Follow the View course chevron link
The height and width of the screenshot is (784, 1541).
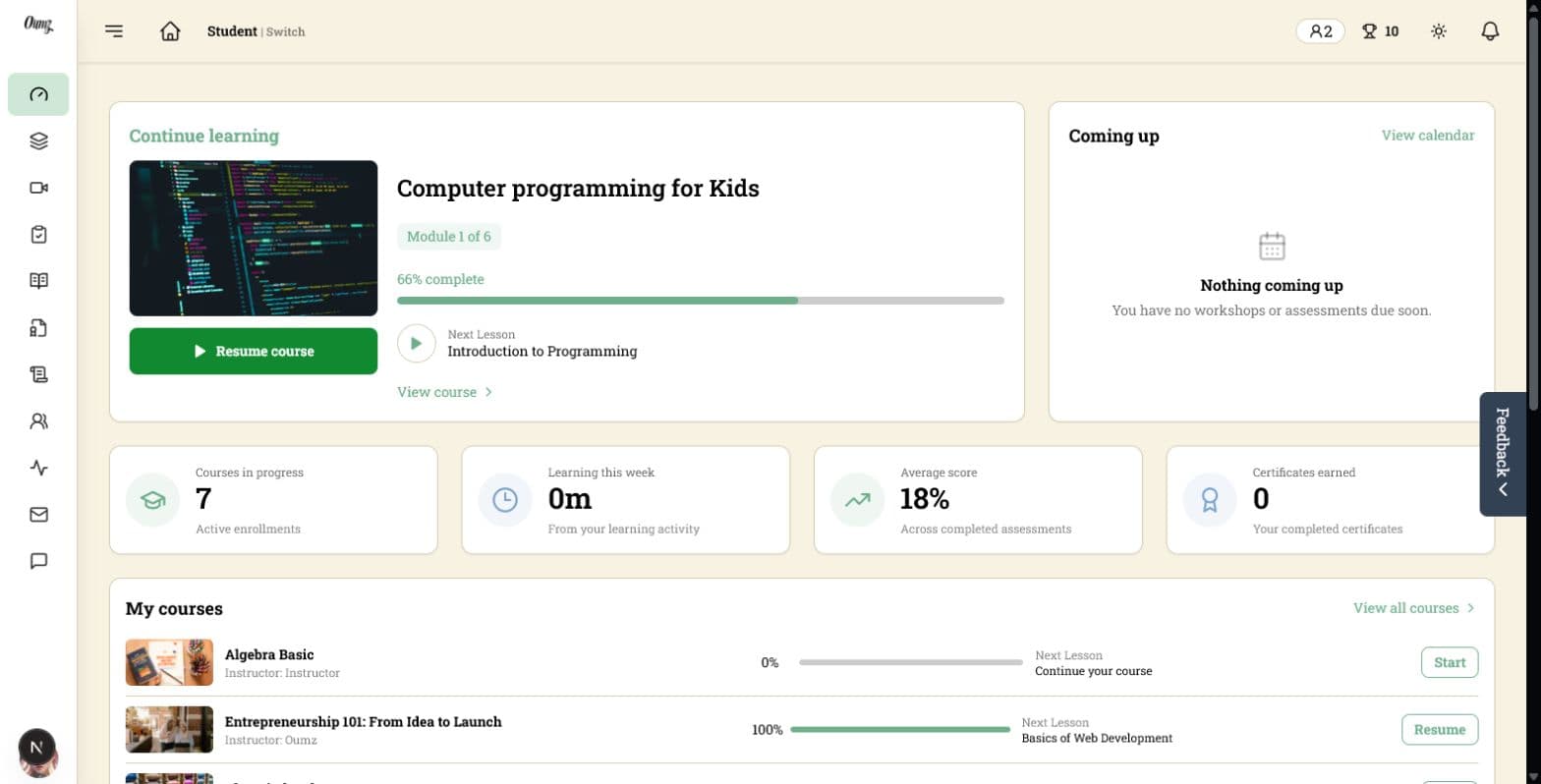coord(444,392)
